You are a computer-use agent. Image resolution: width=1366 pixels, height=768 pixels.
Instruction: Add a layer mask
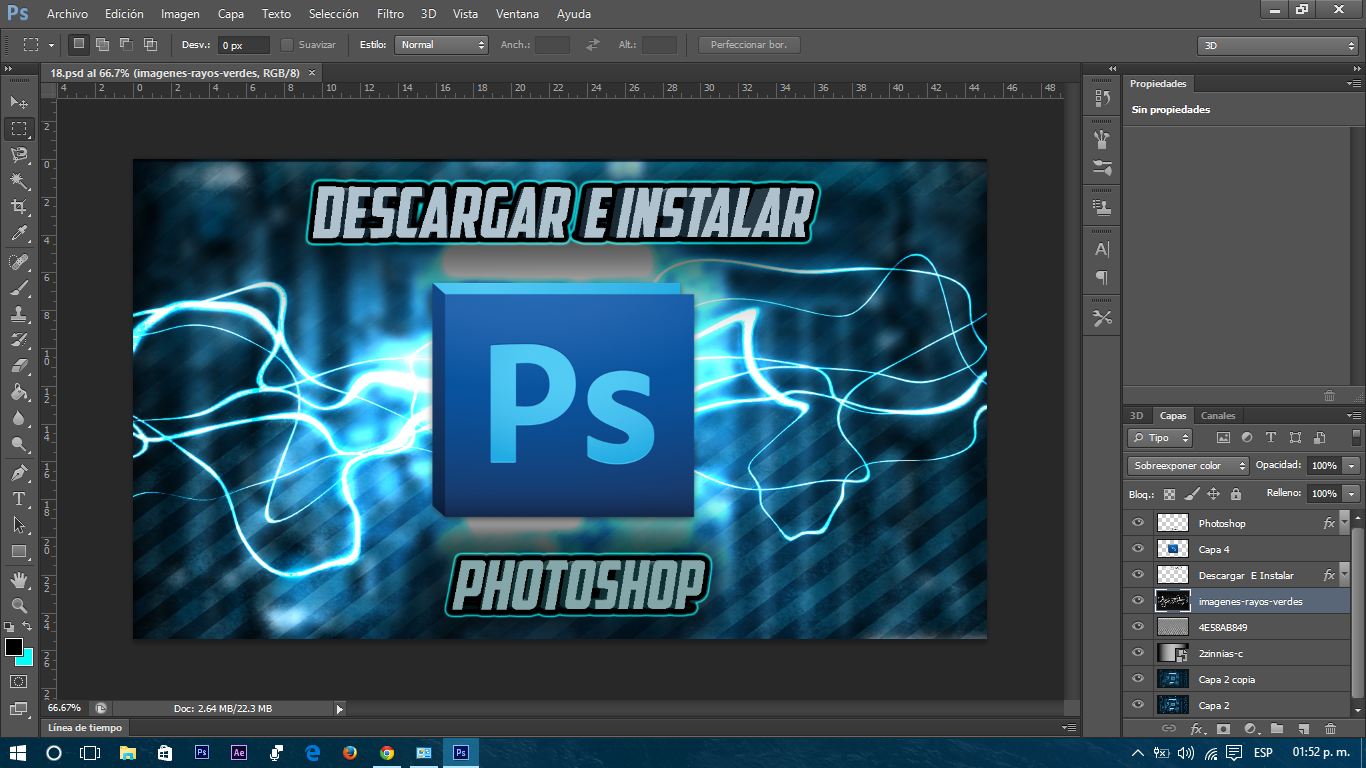tap(1222, 729)
